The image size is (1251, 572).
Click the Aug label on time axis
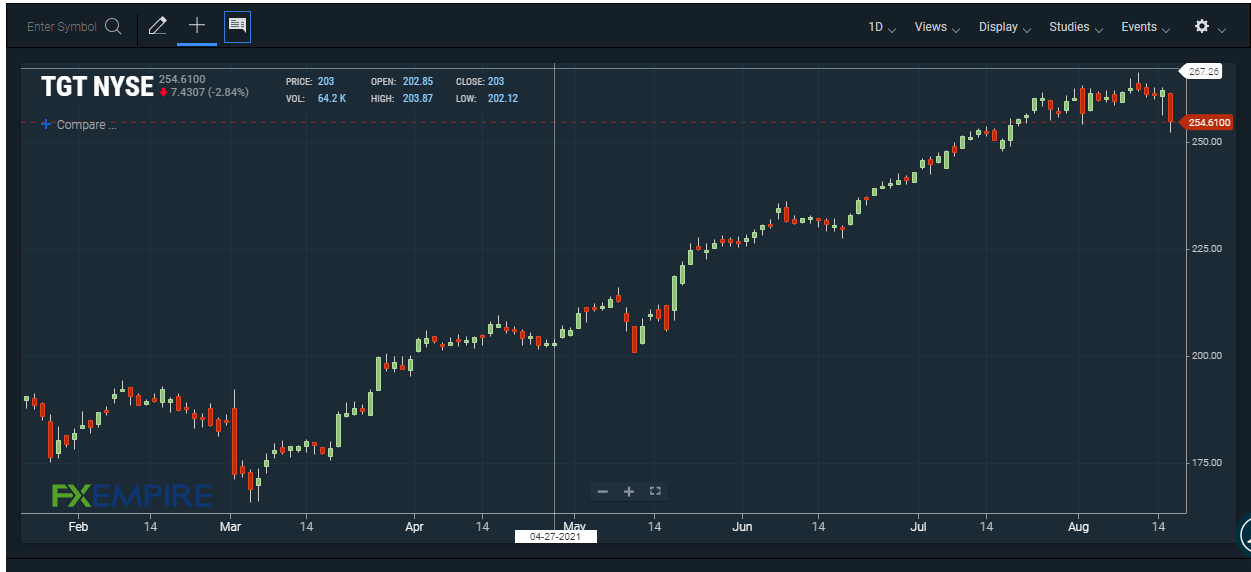pos(1078,525)
